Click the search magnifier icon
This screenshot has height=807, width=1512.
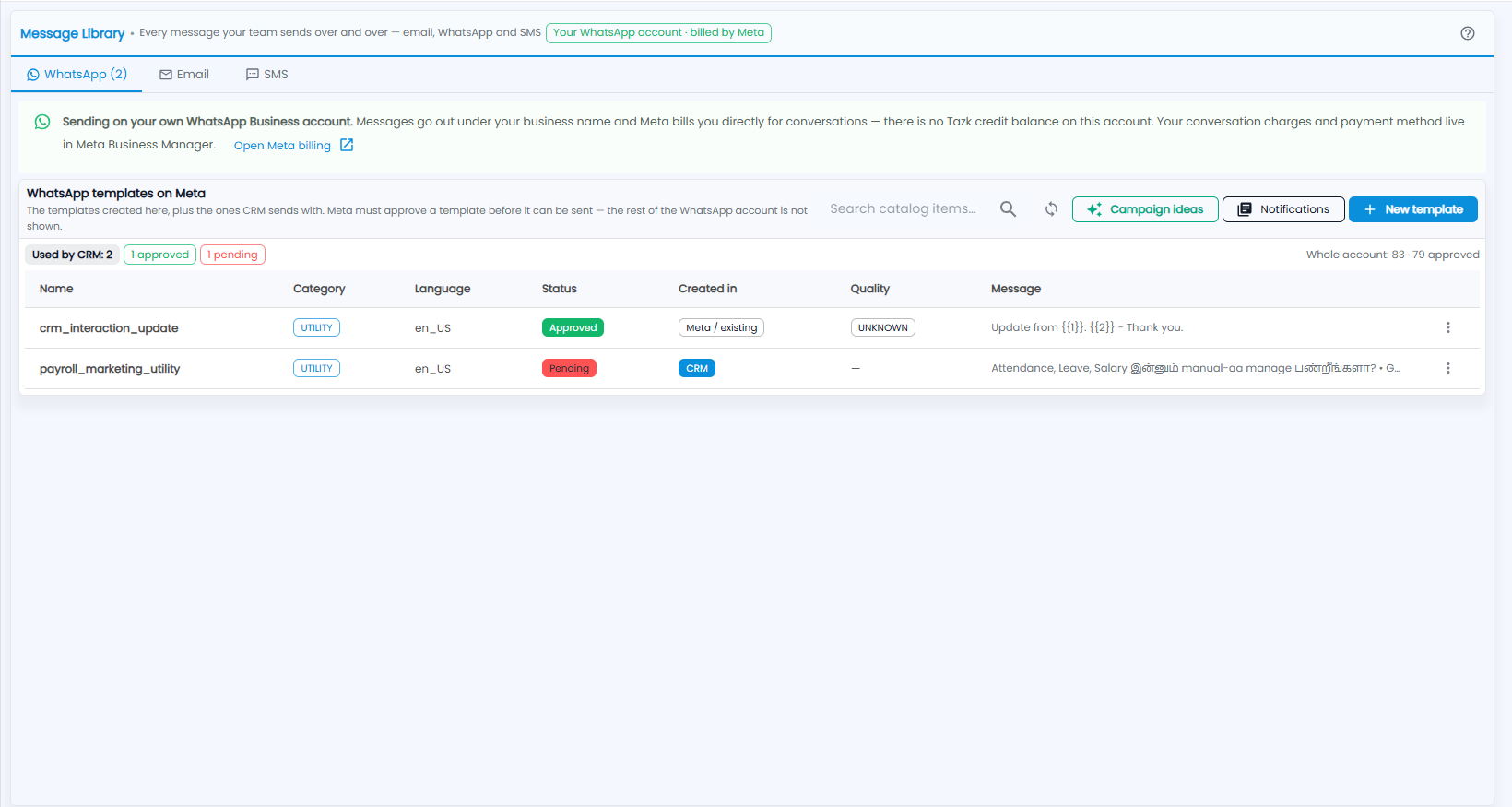[x=1009, y=209]
